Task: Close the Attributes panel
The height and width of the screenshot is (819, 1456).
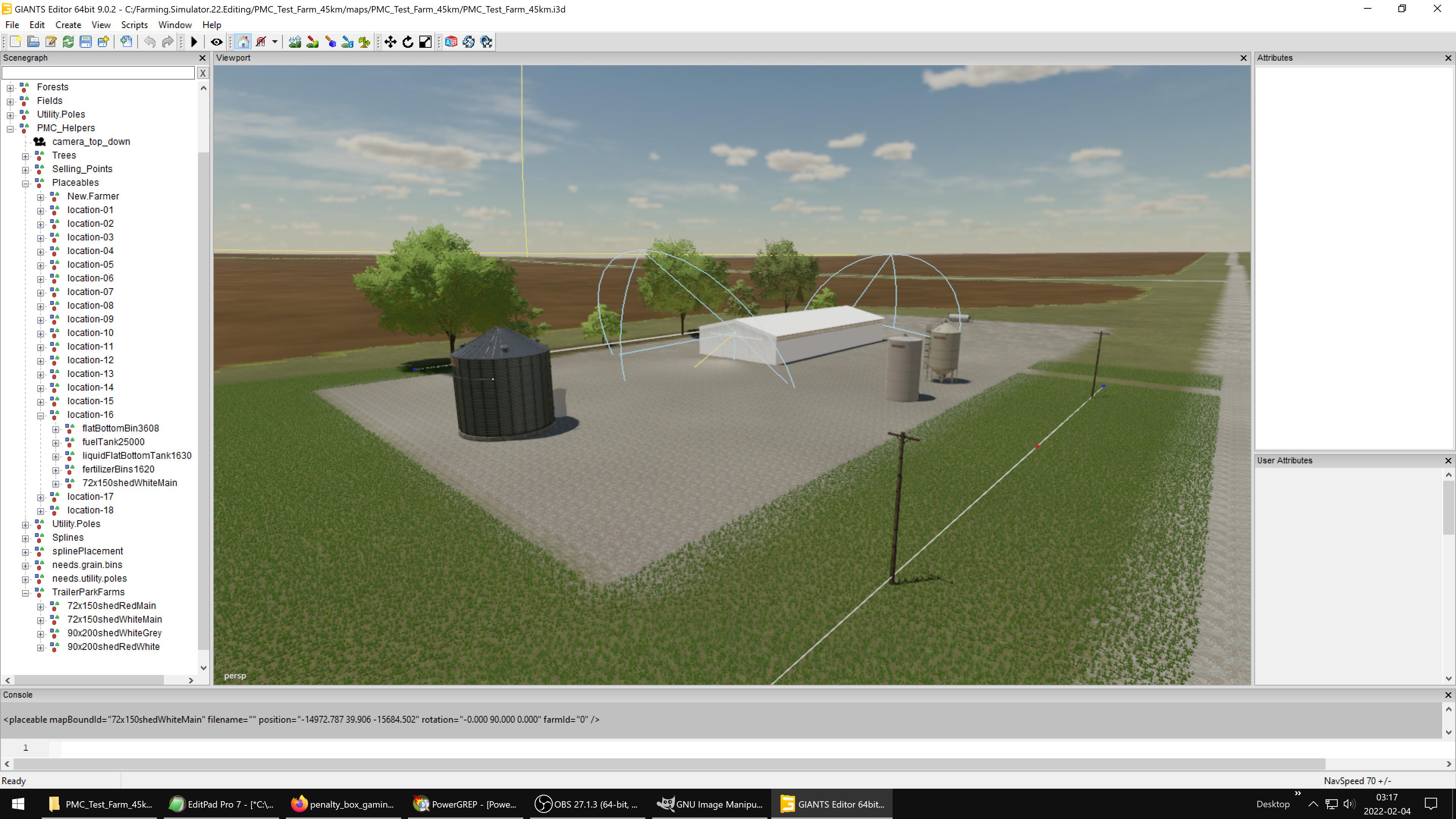Action: point(1448,58)
